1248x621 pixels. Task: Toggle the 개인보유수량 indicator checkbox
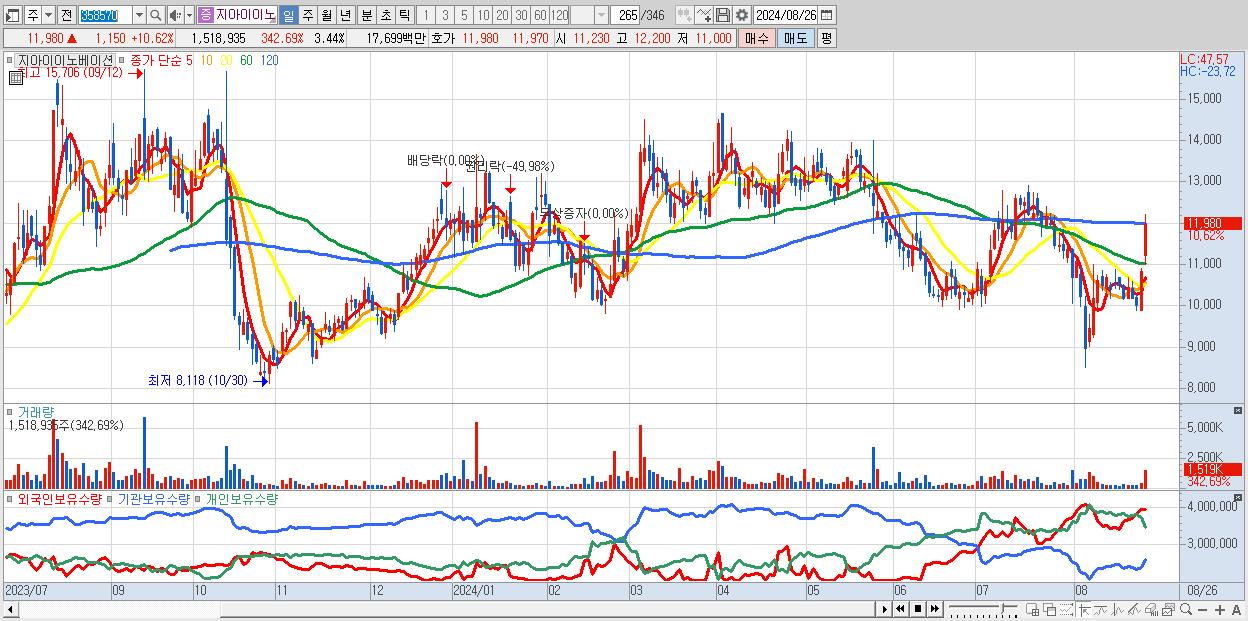[x=198, y=498]
